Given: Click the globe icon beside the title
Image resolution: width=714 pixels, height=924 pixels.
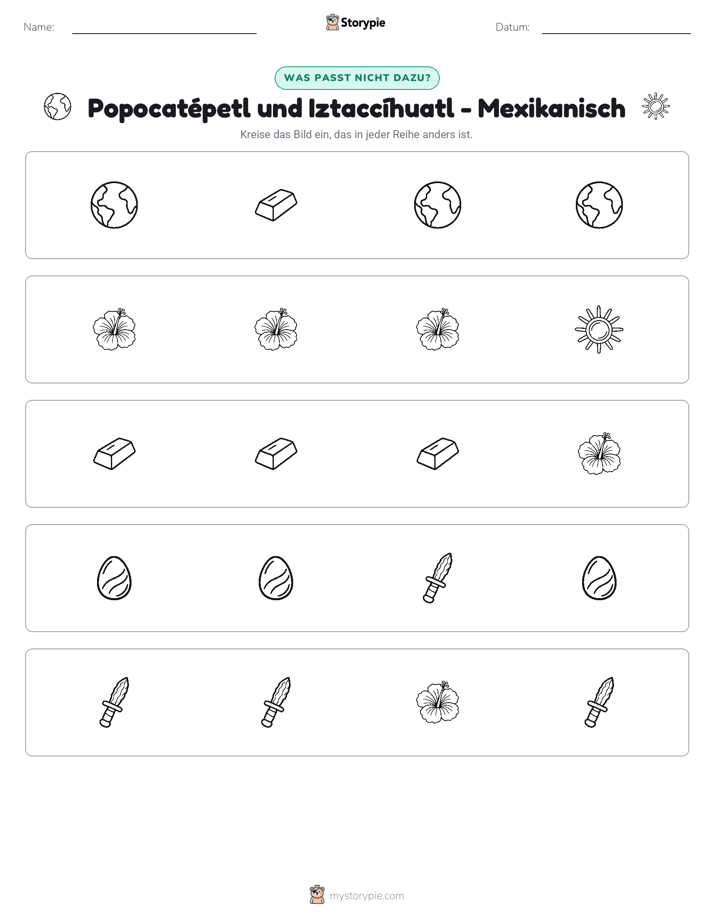Looking at the screenshot, I should (x=57, y=107).
